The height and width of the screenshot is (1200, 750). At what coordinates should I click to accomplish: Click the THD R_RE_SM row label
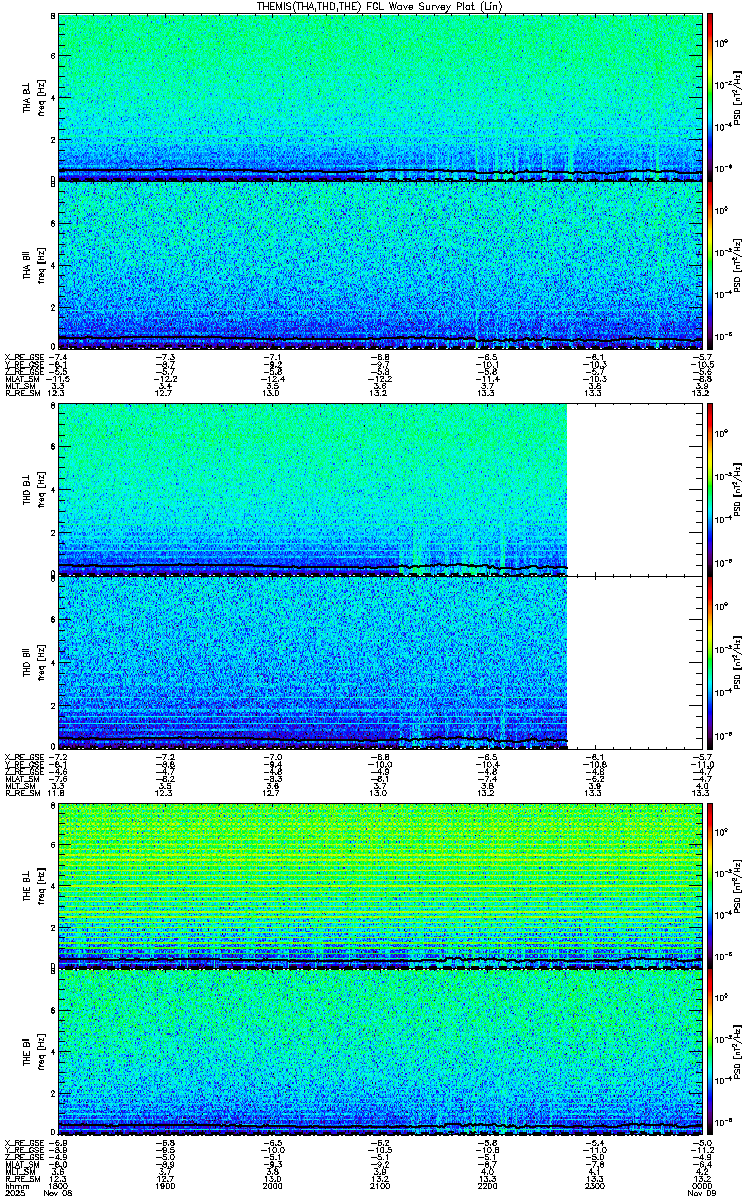click(x=22, y=792)
